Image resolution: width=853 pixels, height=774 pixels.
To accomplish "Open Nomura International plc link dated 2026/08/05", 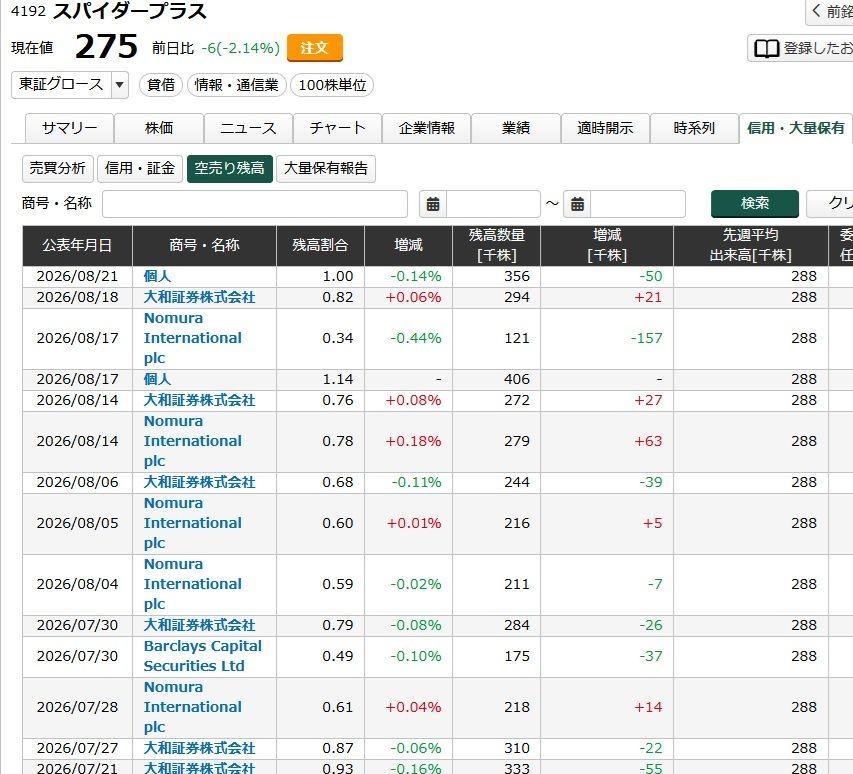I will 193,523.
